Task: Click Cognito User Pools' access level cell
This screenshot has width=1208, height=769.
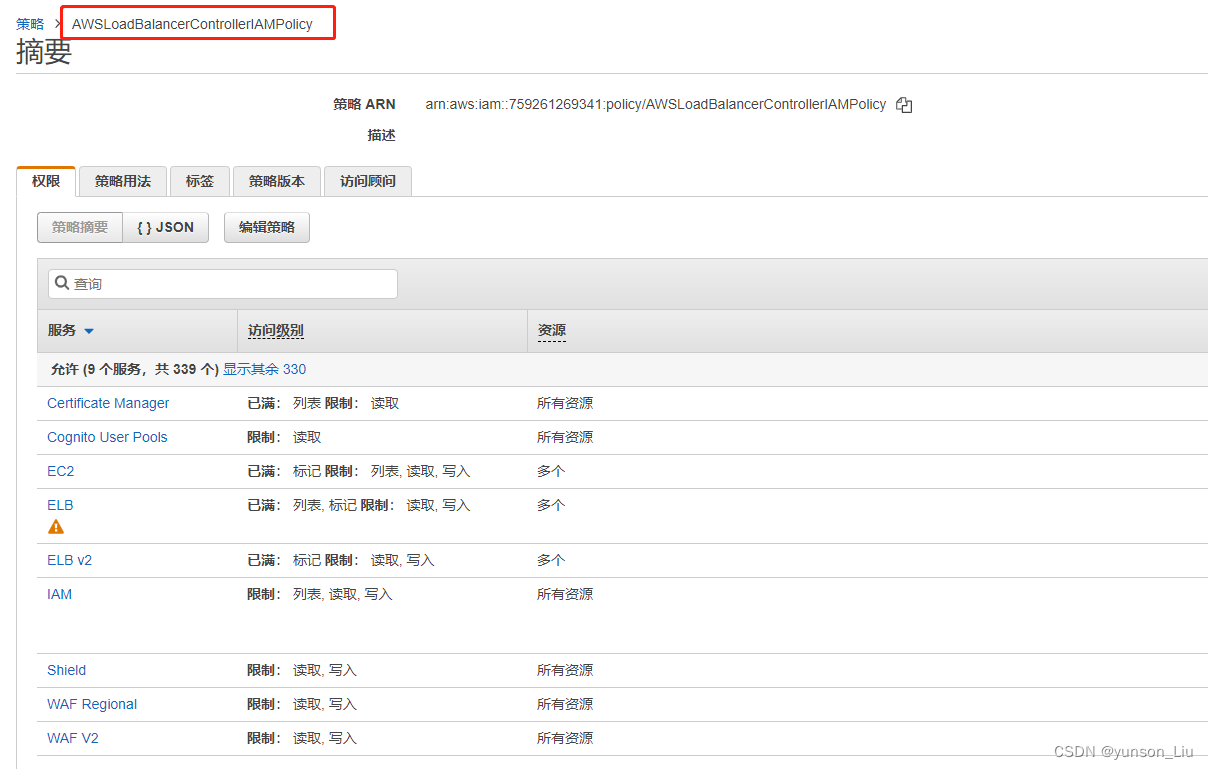Action: point(285,437)
